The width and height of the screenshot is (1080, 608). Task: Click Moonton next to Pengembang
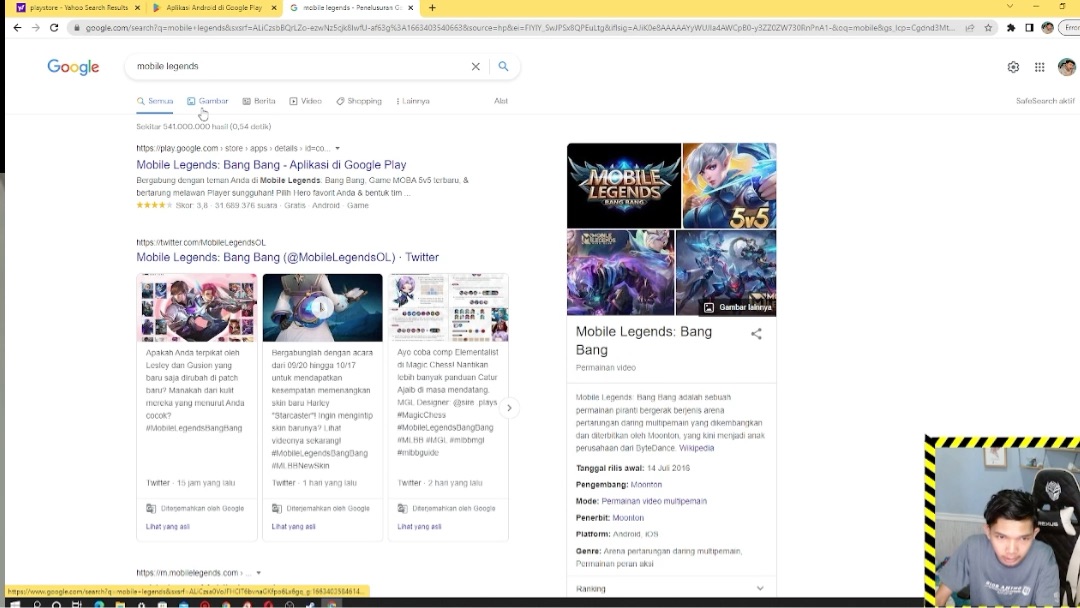click(646, 485)
